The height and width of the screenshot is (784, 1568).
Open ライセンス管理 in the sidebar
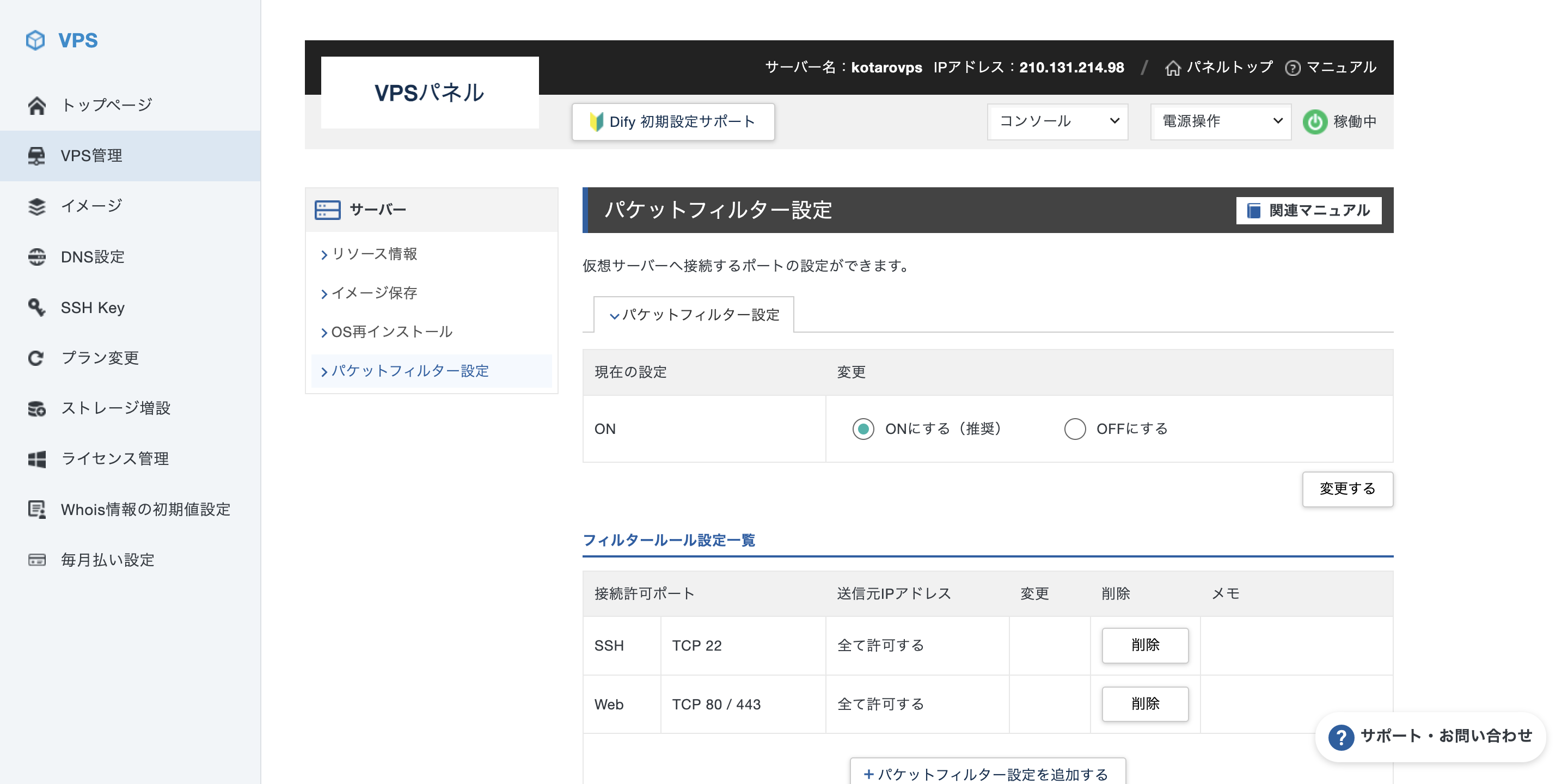(130, 459)
